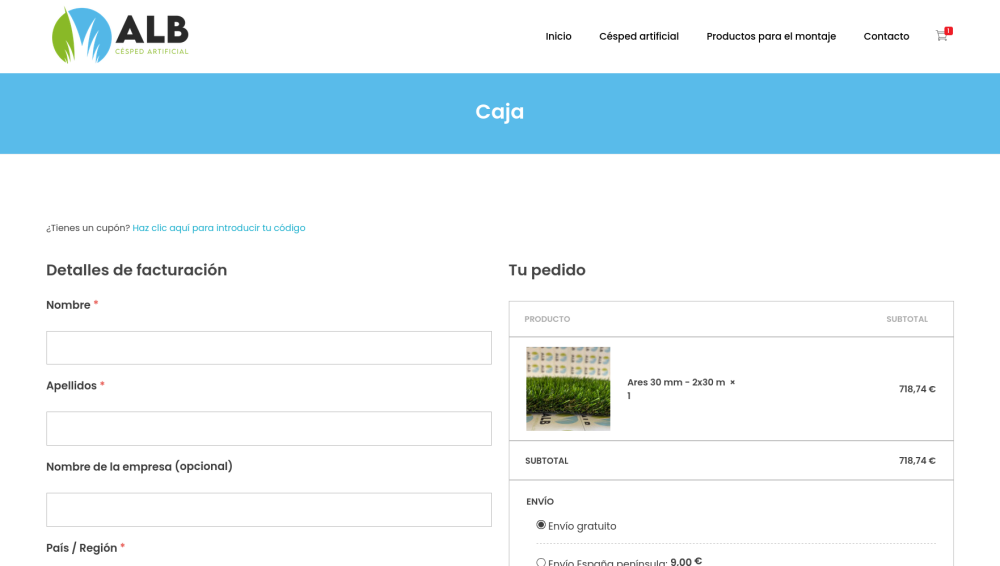The width and height of the screenshot is (1000, 566).
Task: Click the ALB Césped Artificial logo
Action: pyautogui.click(x=120, y=36)
